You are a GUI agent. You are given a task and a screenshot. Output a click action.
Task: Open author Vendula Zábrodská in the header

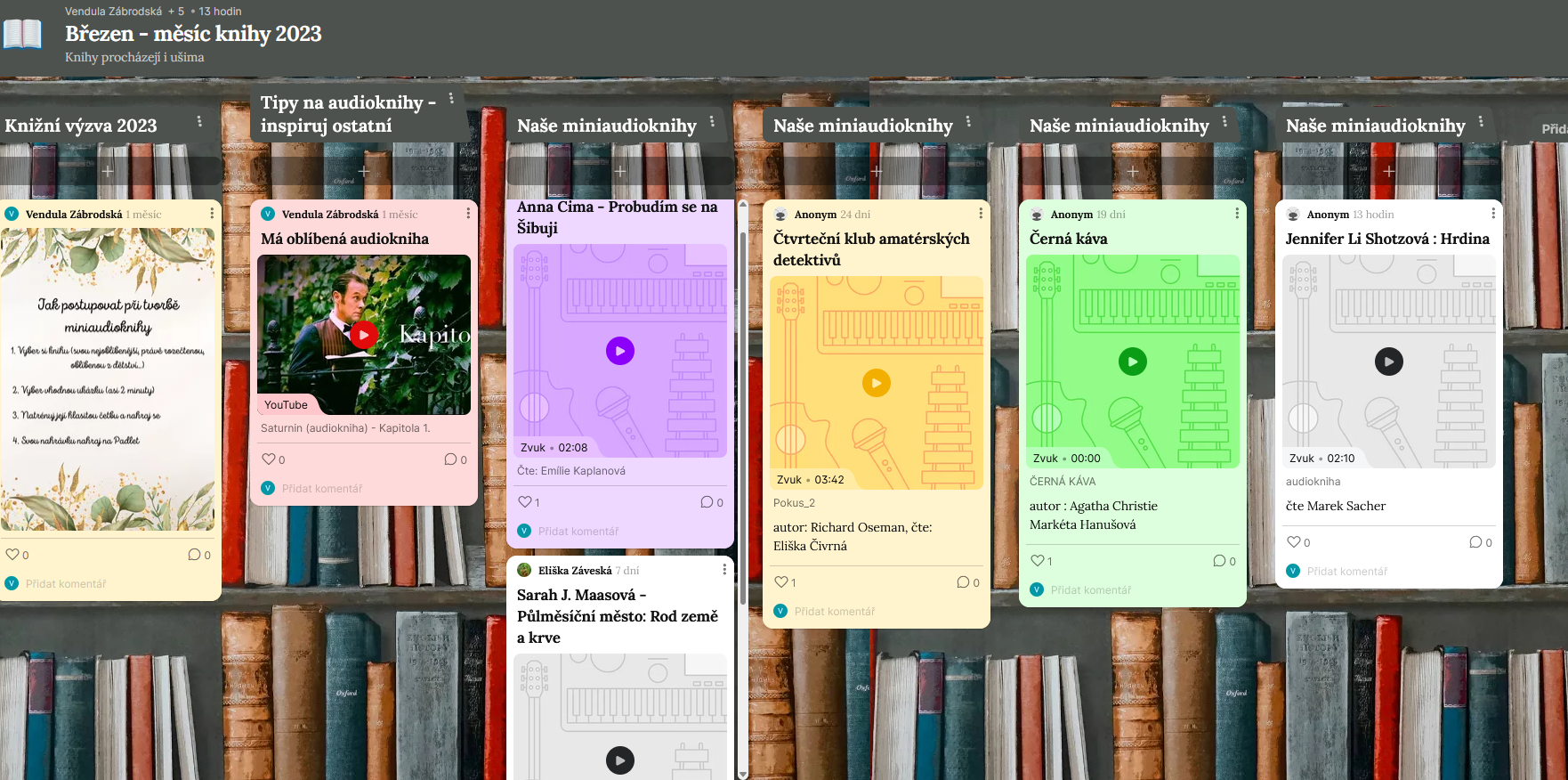(113, 12)
